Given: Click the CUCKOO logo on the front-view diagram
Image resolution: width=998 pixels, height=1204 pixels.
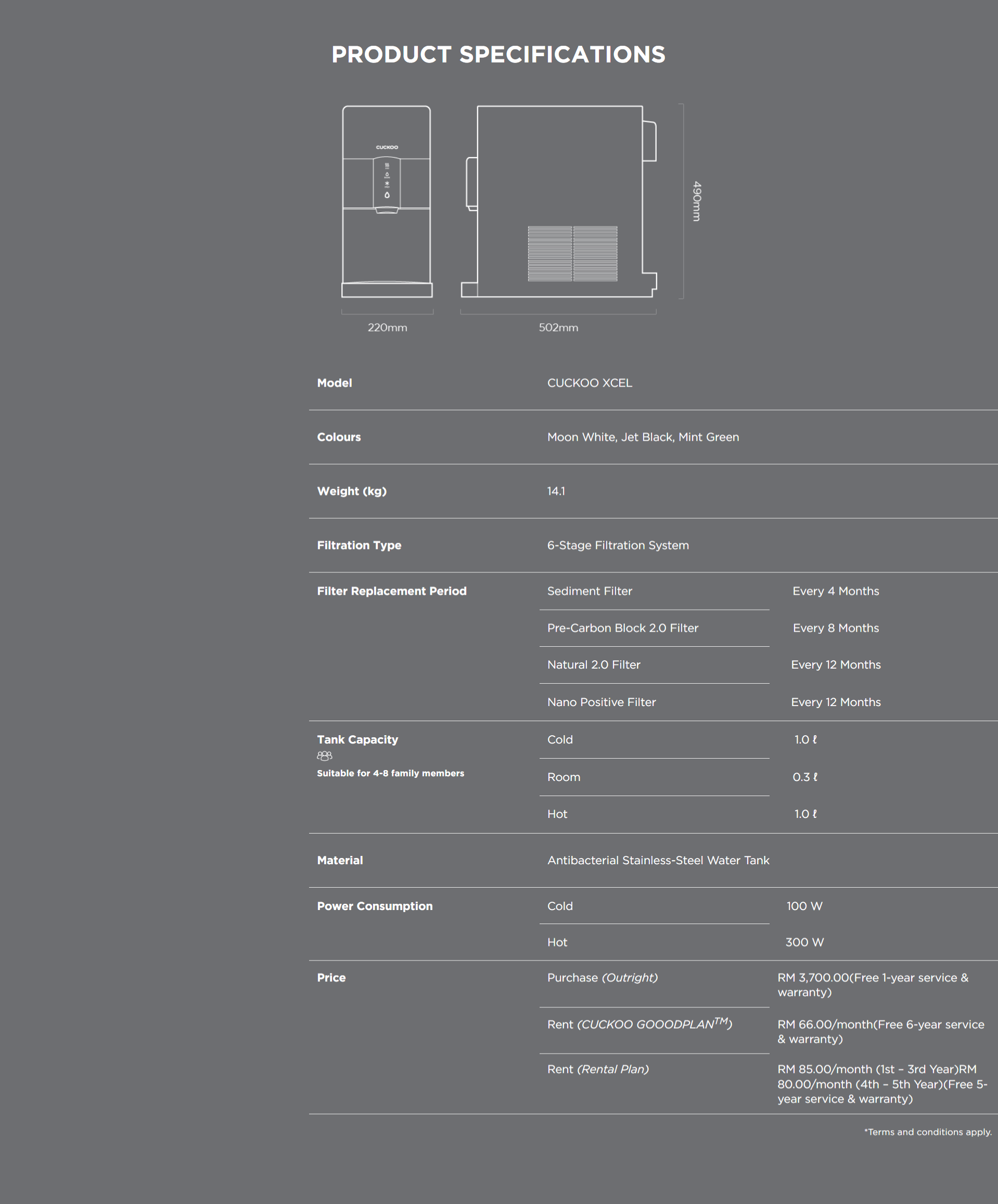Looking at the screenshot, I should coord(387,147).
